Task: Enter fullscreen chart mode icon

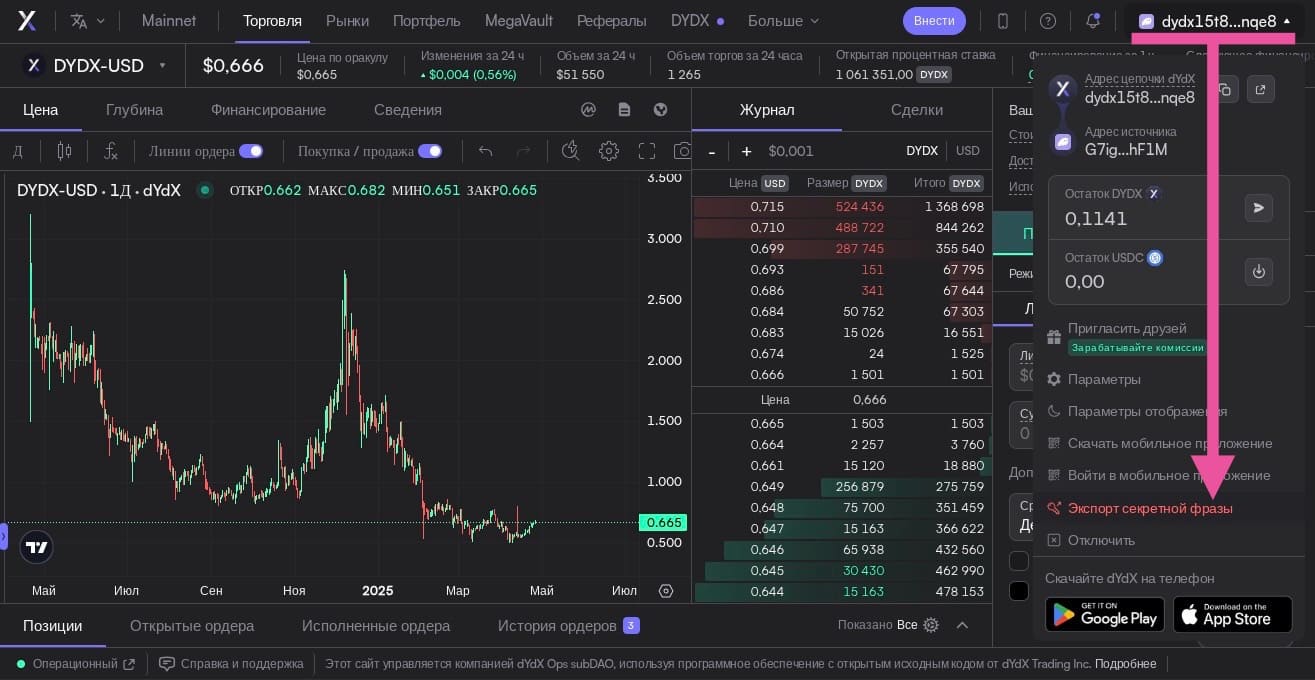Action: tap(647, 151)
